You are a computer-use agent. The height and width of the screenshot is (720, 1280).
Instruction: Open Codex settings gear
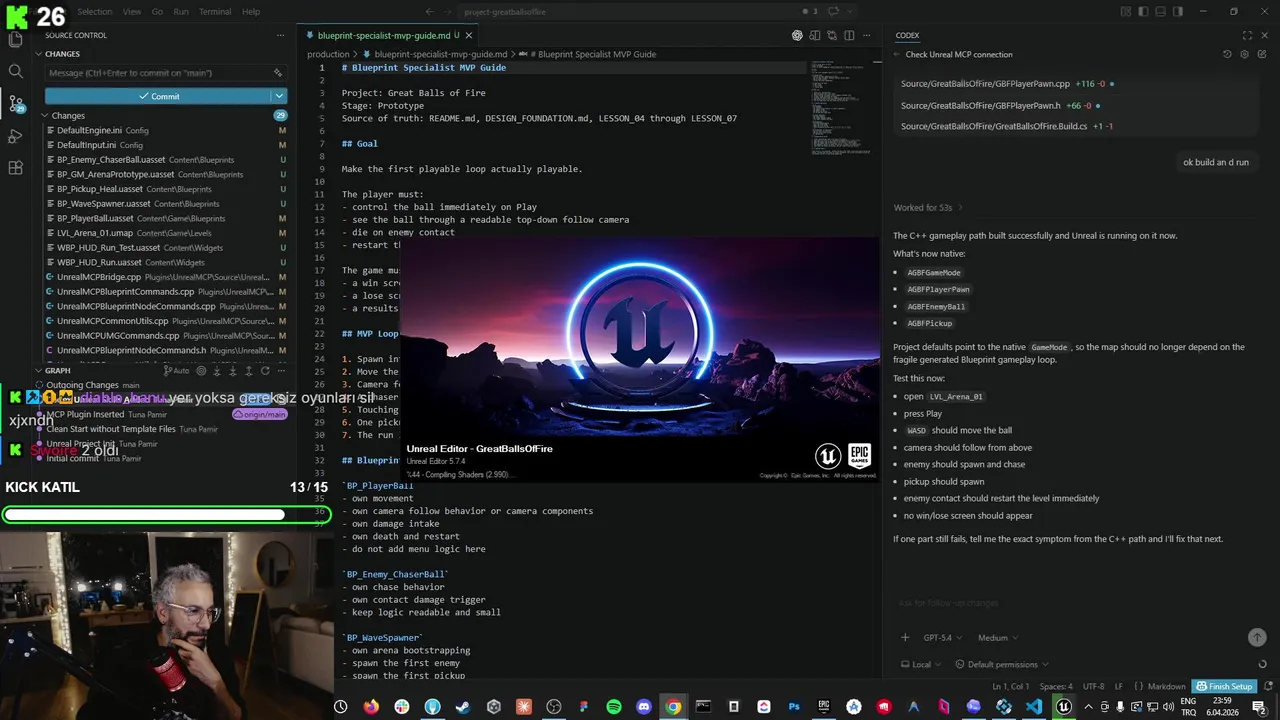[x=1244, y=54]
